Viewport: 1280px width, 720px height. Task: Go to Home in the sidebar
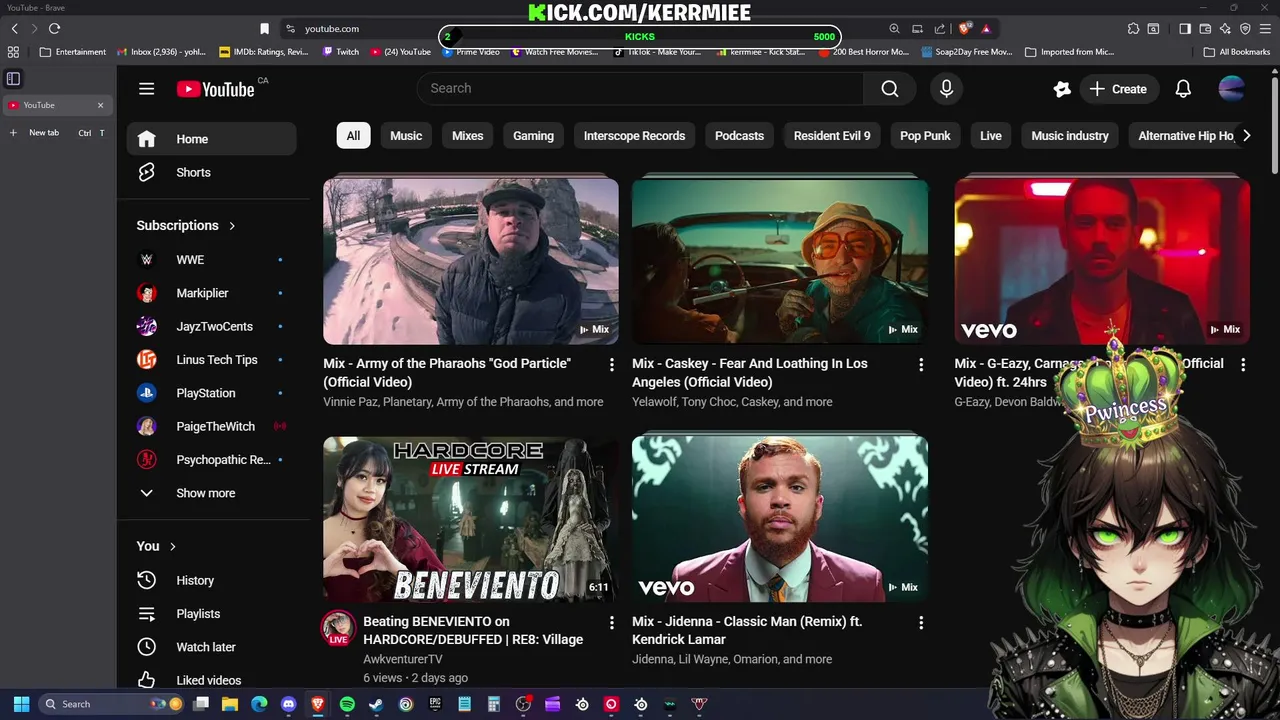point(211,139)
